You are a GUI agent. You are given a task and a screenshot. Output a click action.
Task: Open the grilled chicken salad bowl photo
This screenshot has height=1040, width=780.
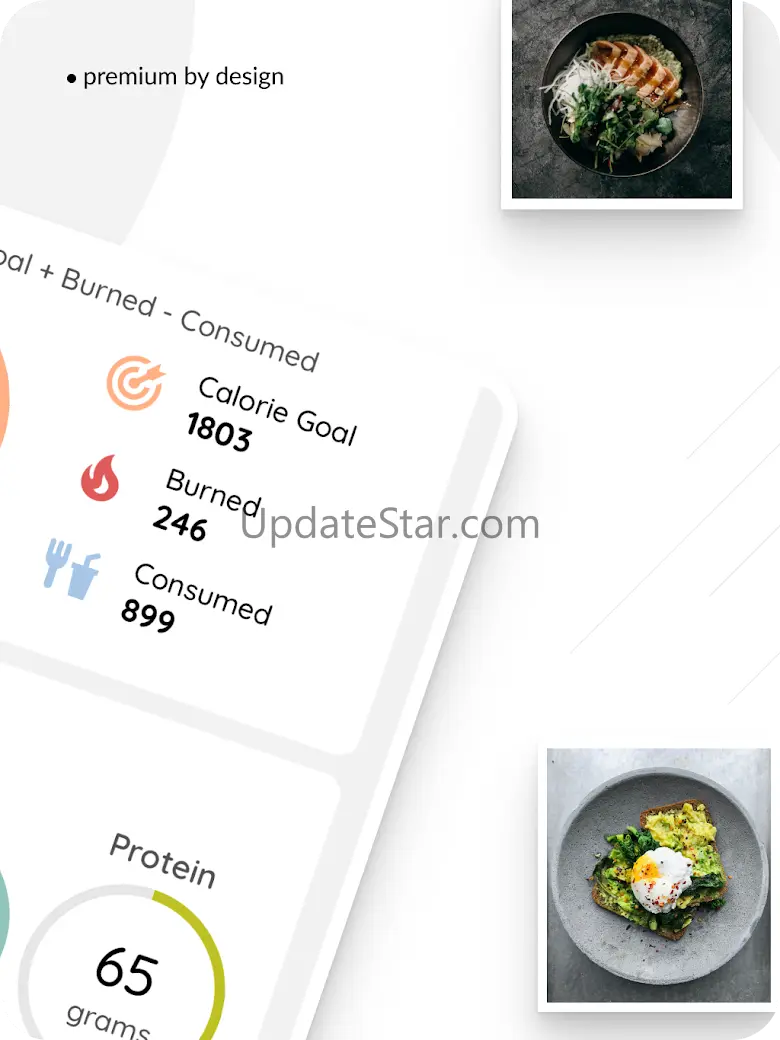621,99
